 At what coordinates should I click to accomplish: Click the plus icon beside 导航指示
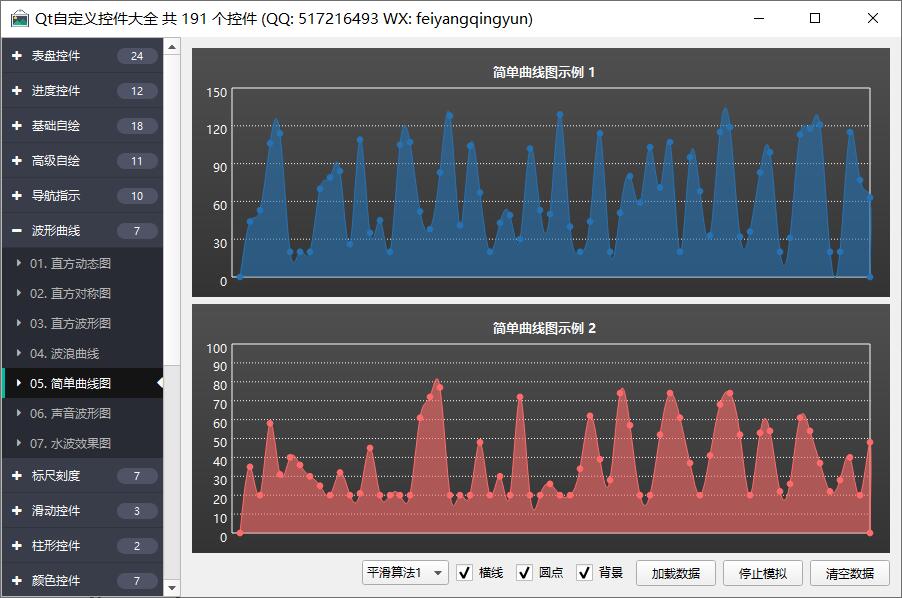pyautogui.click(x=16, y=196)
